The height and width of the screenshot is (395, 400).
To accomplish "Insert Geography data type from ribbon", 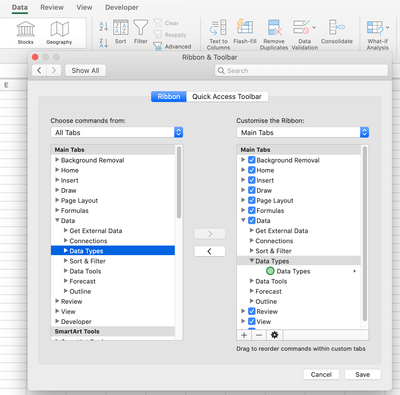I will click(x=59, y=33).
